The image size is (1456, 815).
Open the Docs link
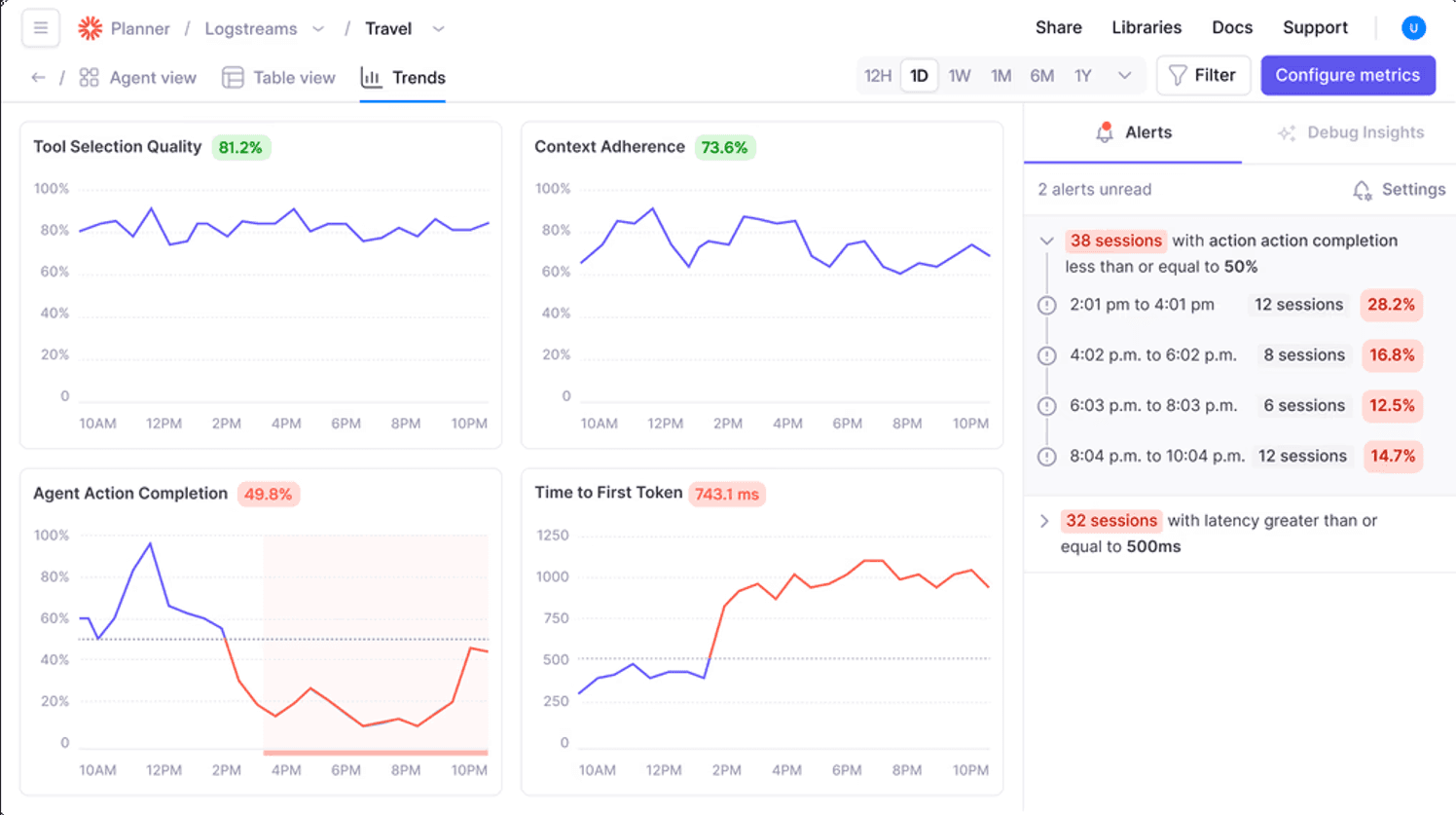pos(1232,27)
